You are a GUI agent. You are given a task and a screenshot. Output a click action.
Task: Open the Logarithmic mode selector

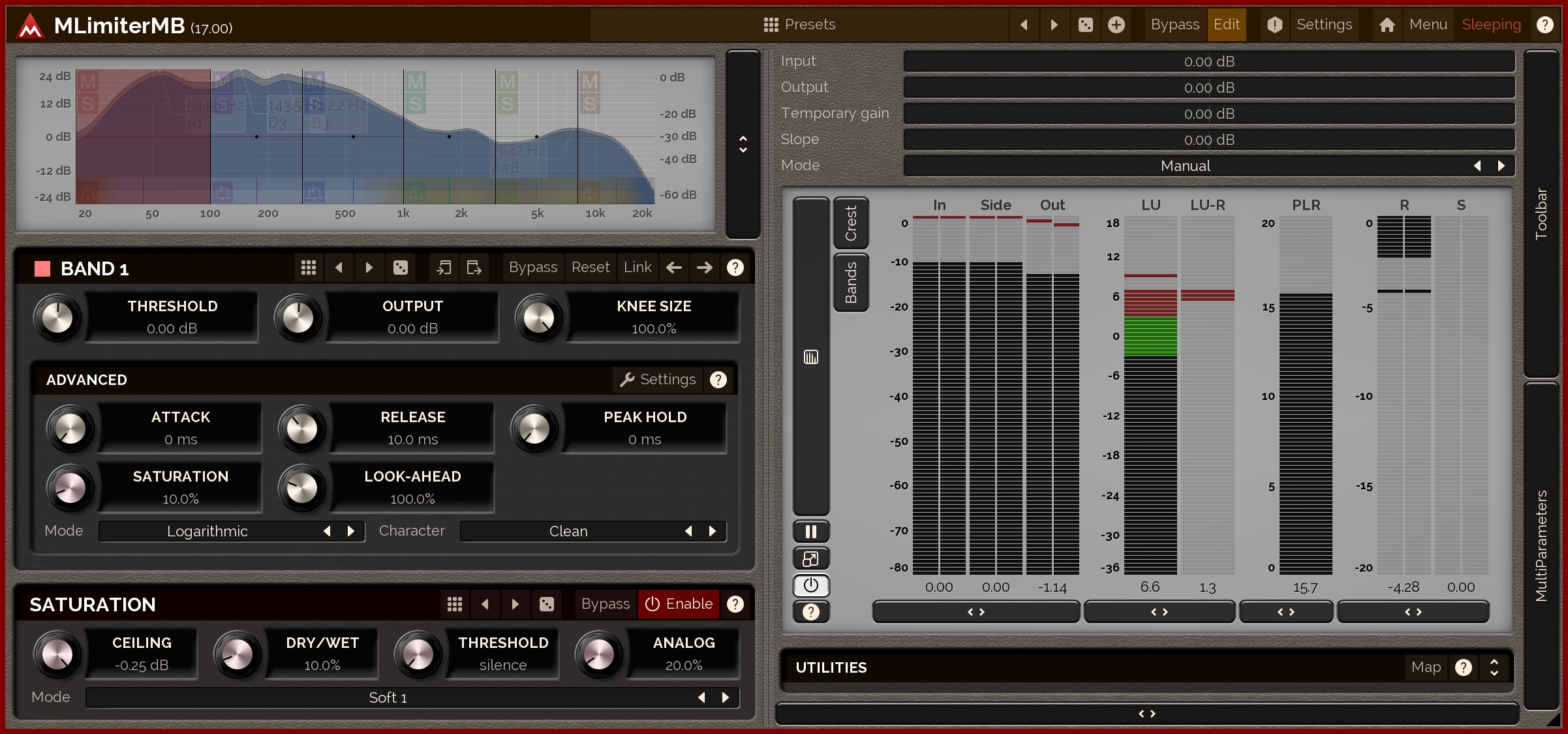tap(208, 531)
